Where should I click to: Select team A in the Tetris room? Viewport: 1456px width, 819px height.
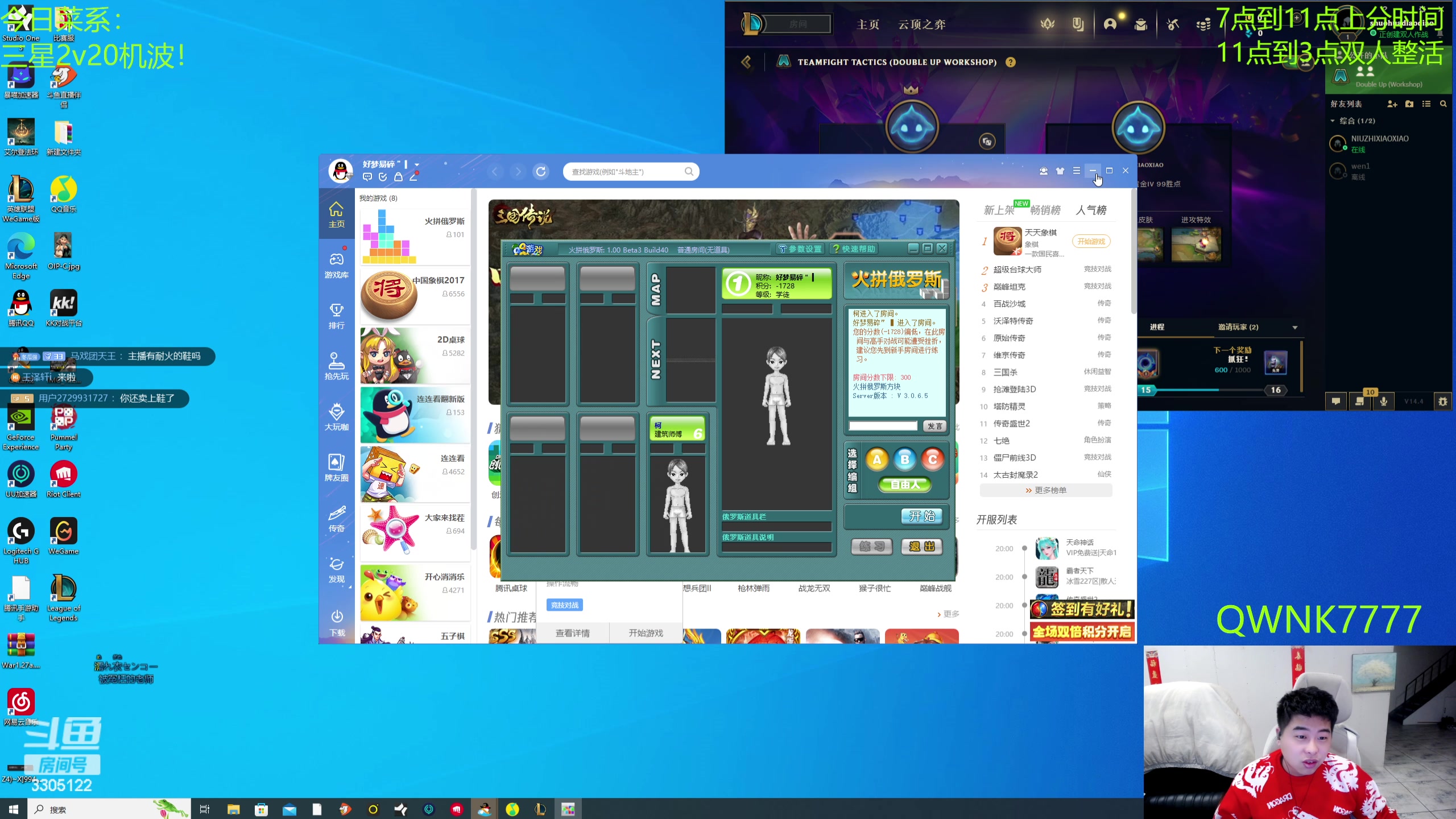(876, 460)
